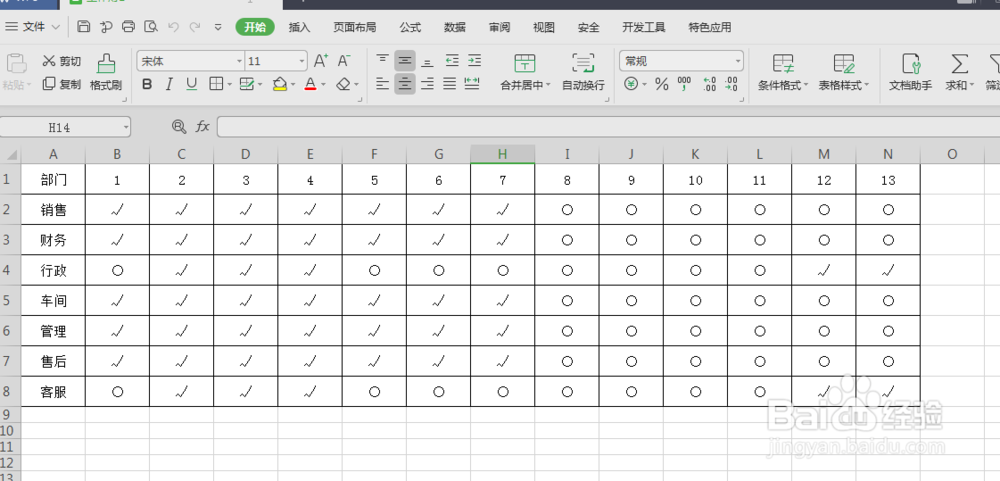
Task: Align text to bottom of cell
Action: tap(427, 61)
